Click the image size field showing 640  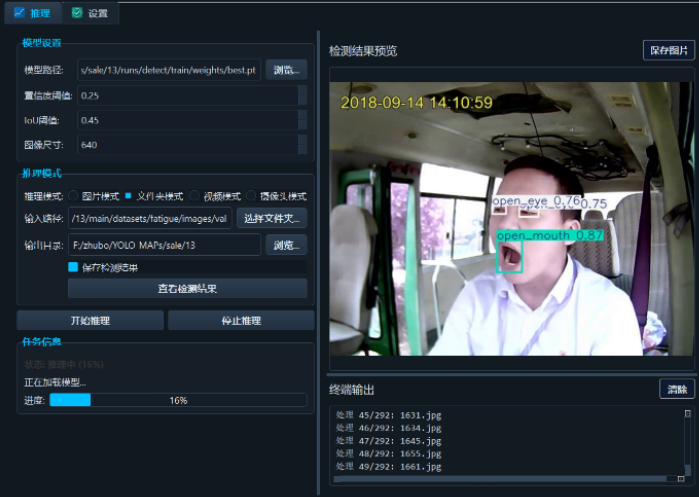pos(188,144)
